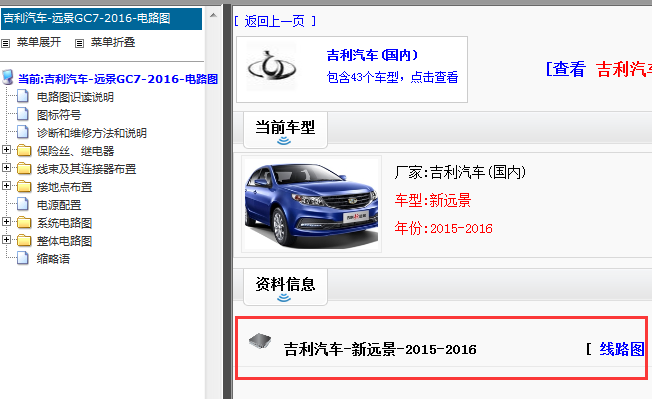Click the red text 车型:新远景
652x399 pixels.
433,200
